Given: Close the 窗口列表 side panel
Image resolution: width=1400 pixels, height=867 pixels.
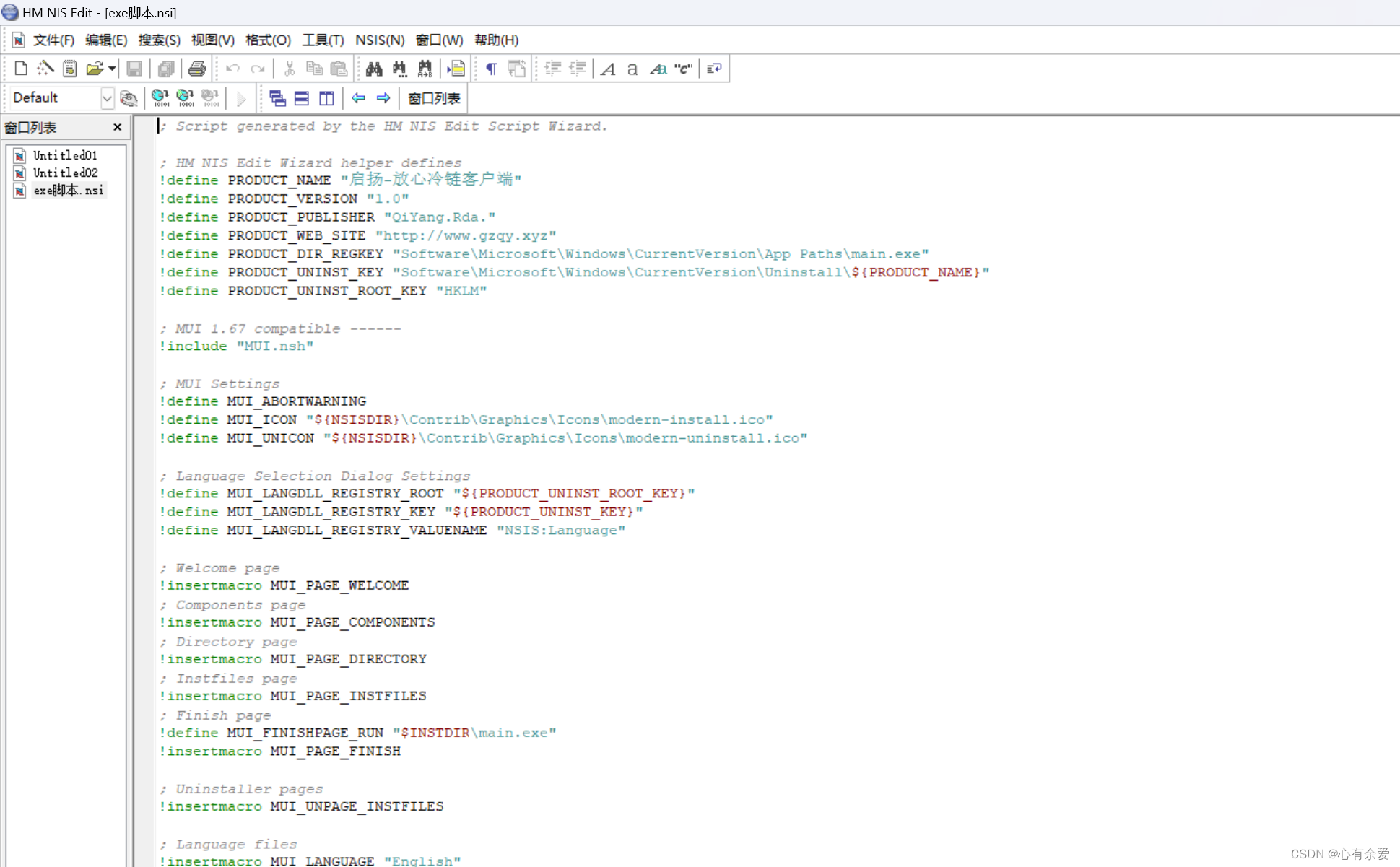Looking at the screenshot, I should click(117, 127).
